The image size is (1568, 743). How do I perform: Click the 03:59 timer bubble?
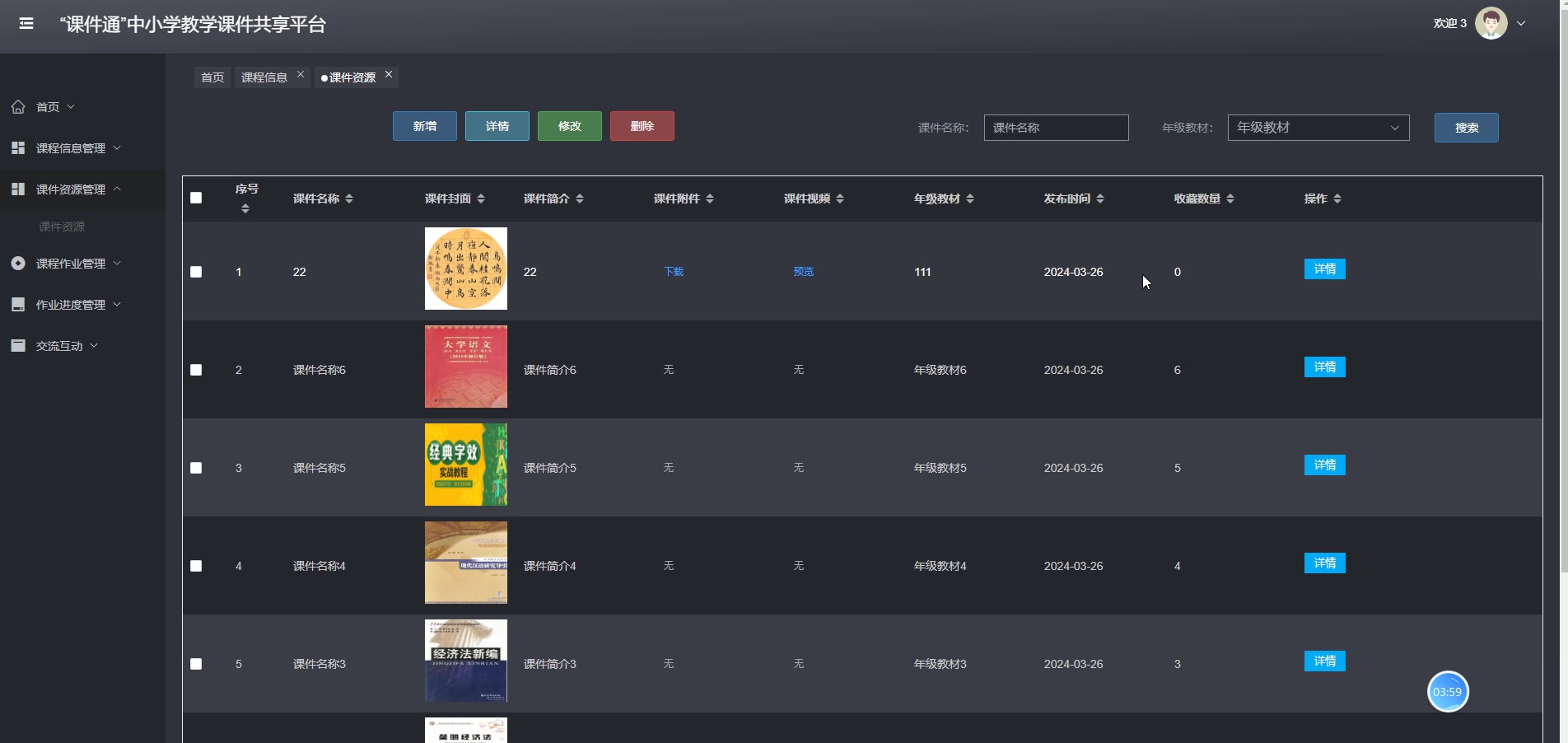pos(1448,692)
